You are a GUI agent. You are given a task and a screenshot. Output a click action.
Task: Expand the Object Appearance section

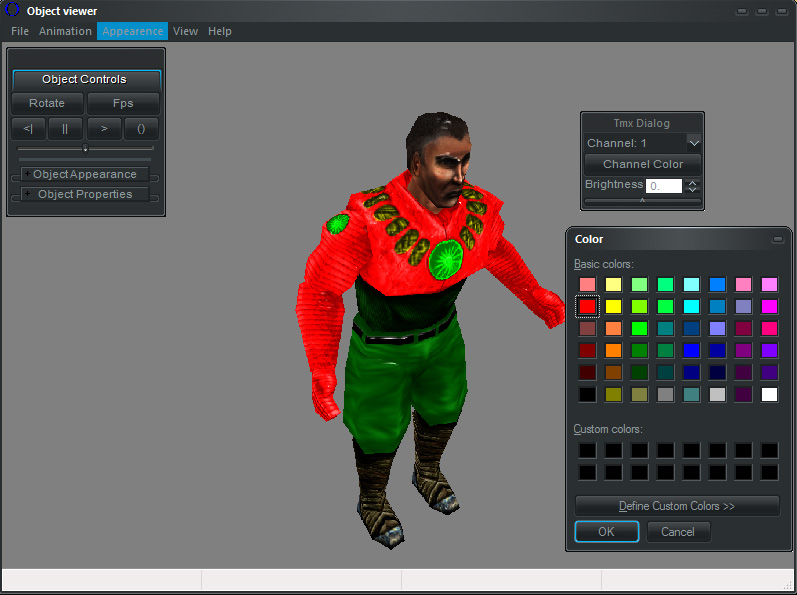85,174
